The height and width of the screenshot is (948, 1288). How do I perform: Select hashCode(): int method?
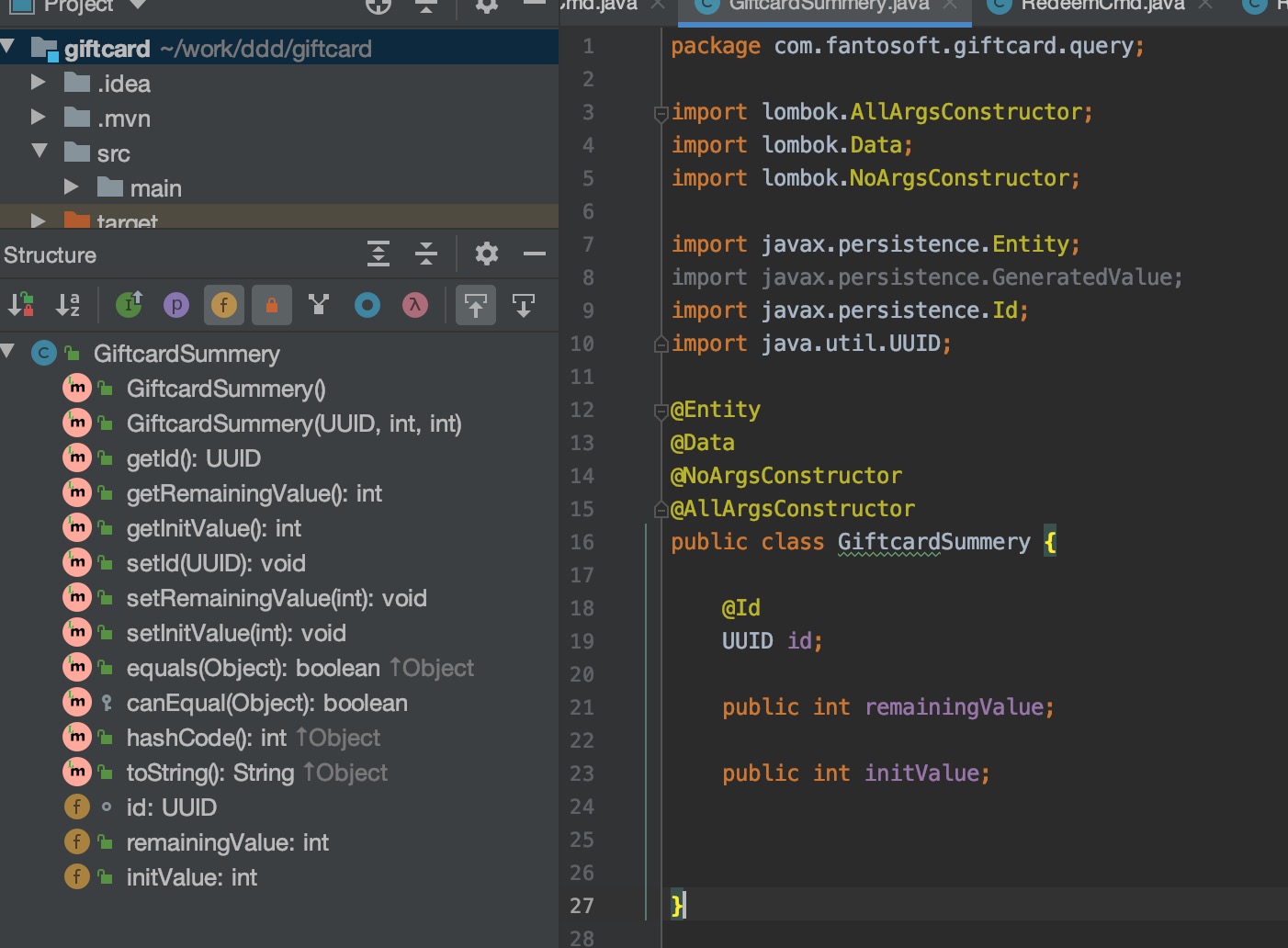[207, 738]
